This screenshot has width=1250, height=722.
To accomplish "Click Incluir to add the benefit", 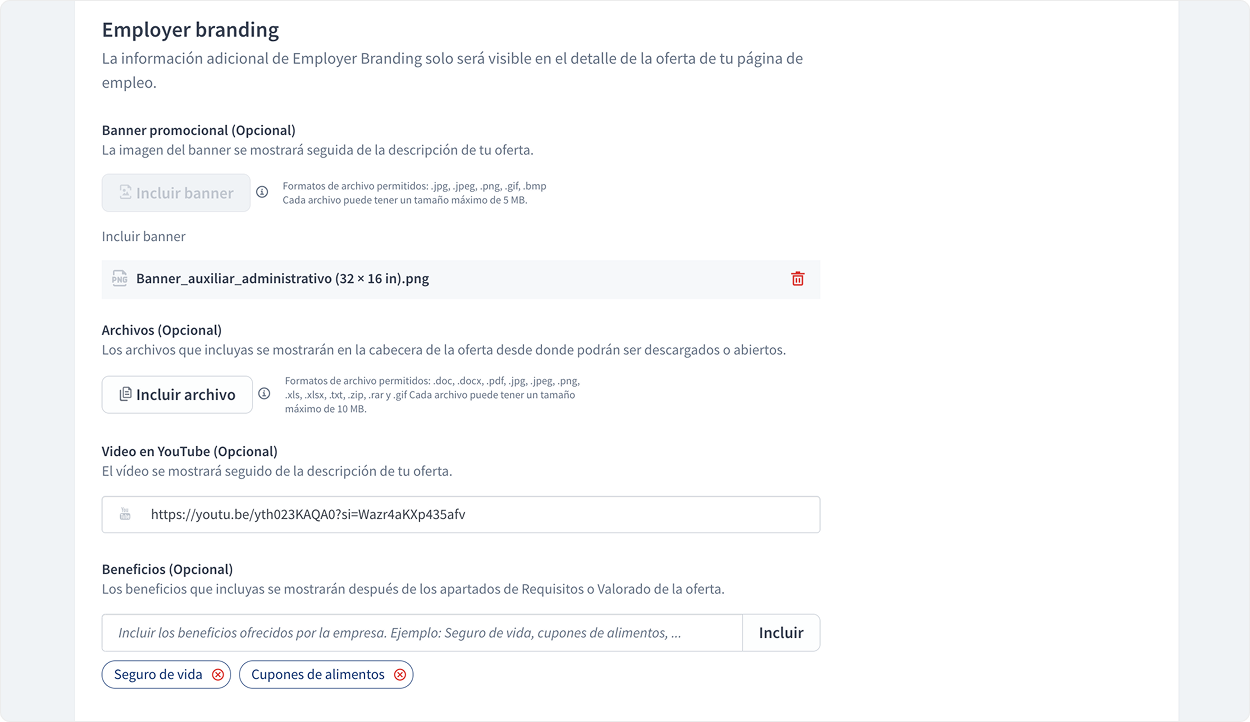I will [780, 633].
